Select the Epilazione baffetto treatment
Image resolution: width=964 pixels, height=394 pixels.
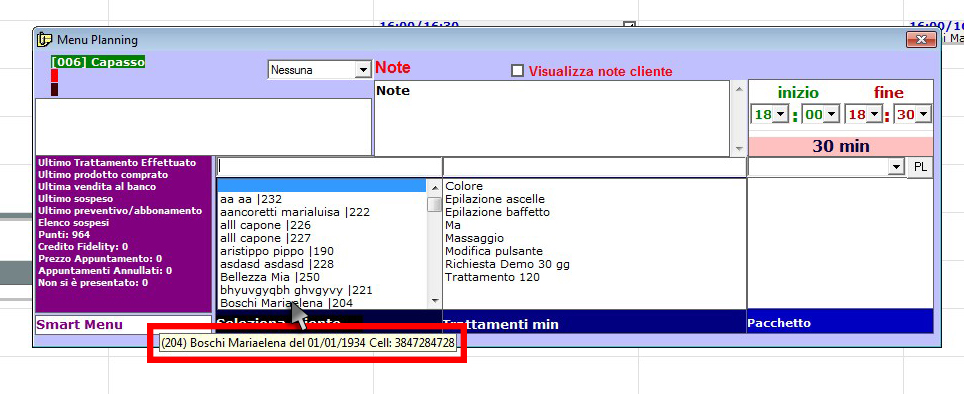click(497, 212)
